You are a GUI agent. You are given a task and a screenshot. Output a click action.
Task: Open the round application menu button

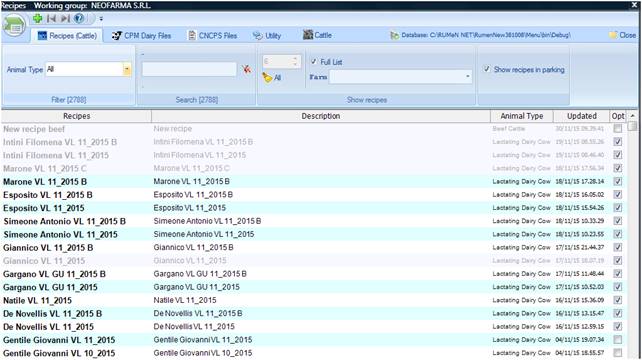pyautogui.click(x=14, y=26)
